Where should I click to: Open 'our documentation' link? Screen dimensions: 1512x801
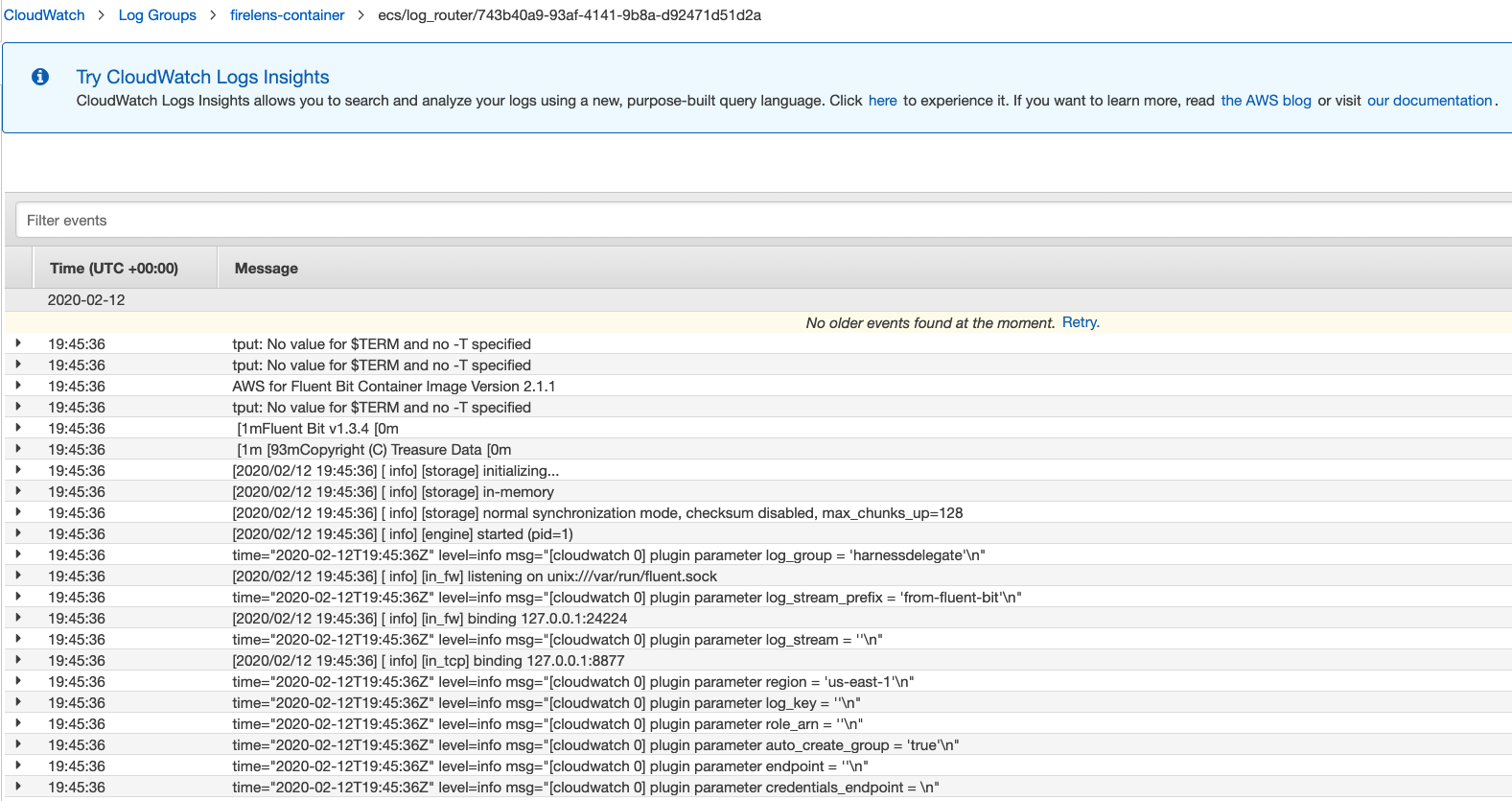pyautogui.click(x=1430, y=101)
